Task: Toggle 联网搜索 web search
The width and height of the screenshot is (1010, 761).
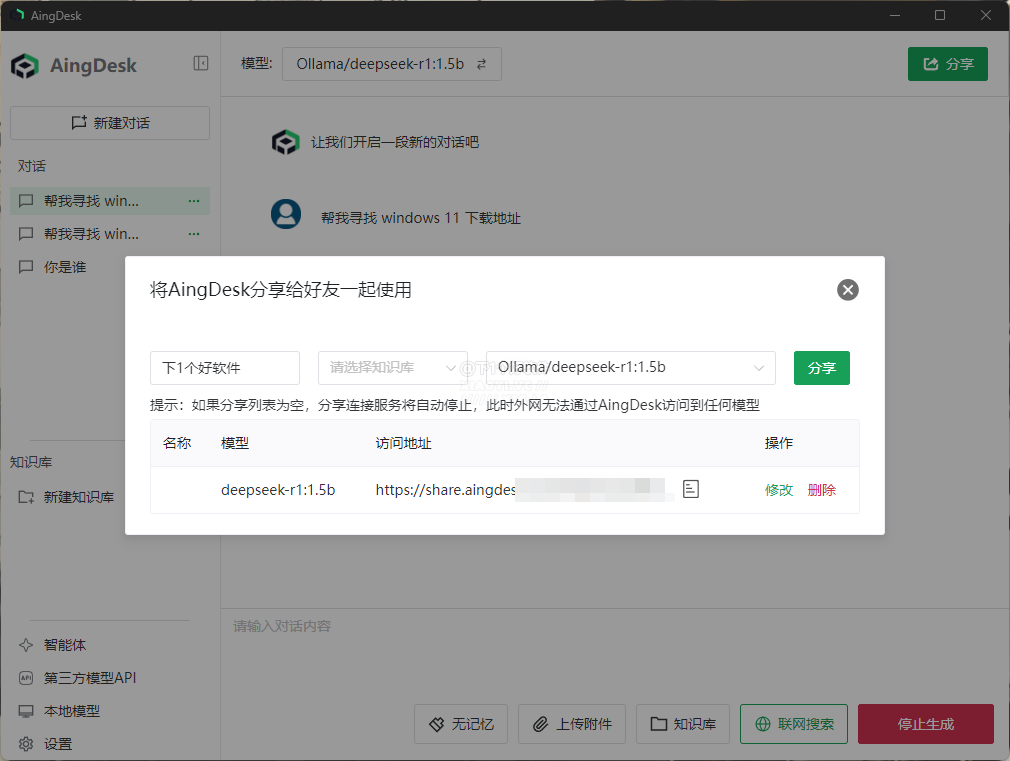Action: pyautogui.click(x=794, y=724)
